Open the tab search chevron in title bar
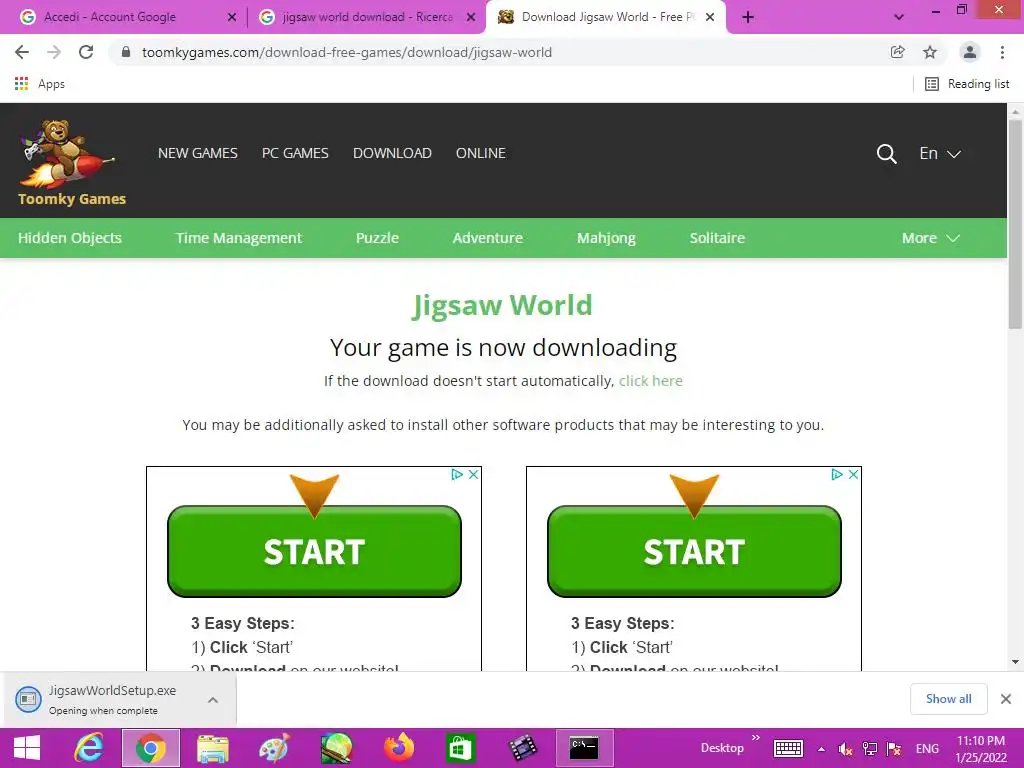The height and width of the screenshot is (768, 1024). 899,17
